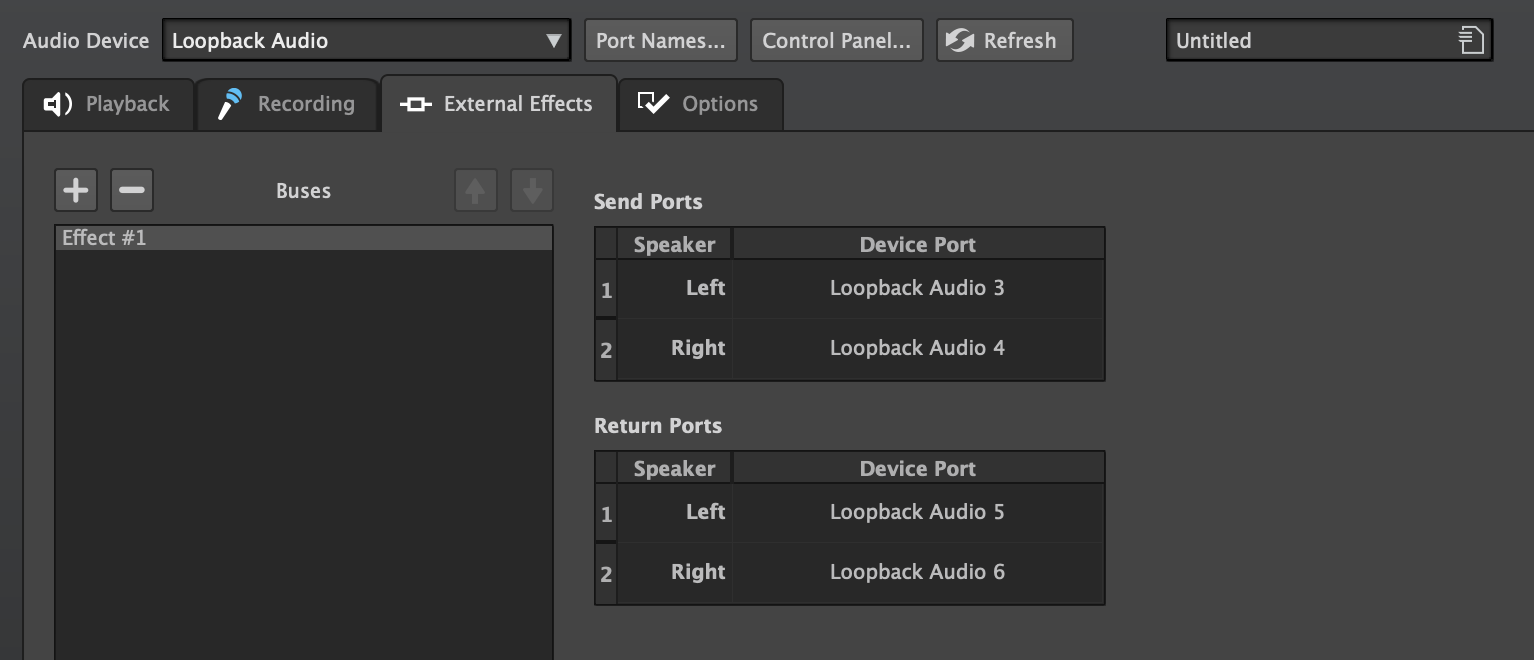The image size is (1534, 660).
Task: Click the preset document icon beside Untitled
Action: [1470, 41]
